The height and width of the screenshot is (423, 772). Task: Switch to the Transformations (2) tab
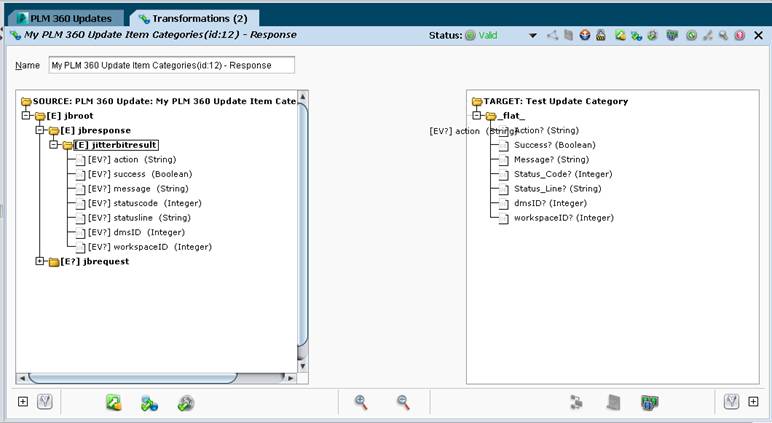(x=193, y=18)
